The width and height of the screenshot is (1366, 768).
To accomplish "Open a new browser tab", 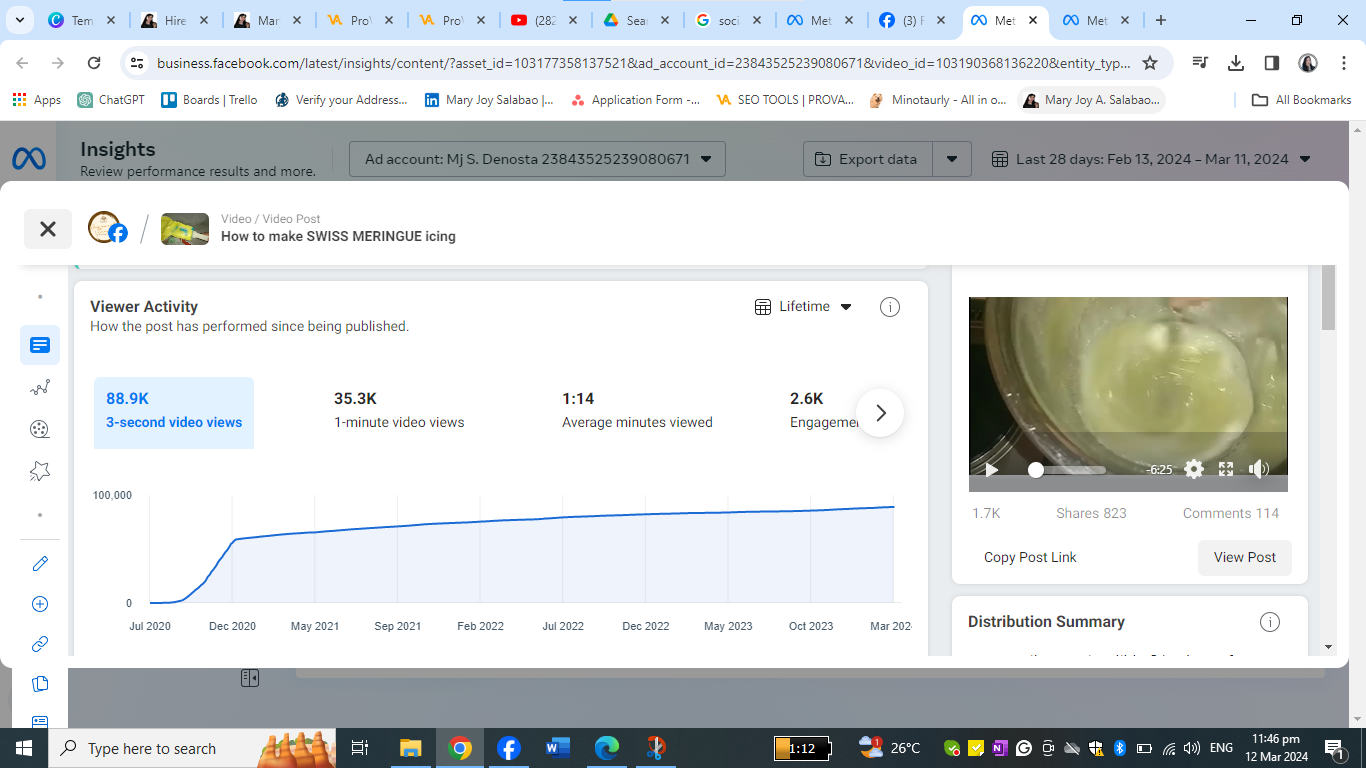I will coord(1161,20).
